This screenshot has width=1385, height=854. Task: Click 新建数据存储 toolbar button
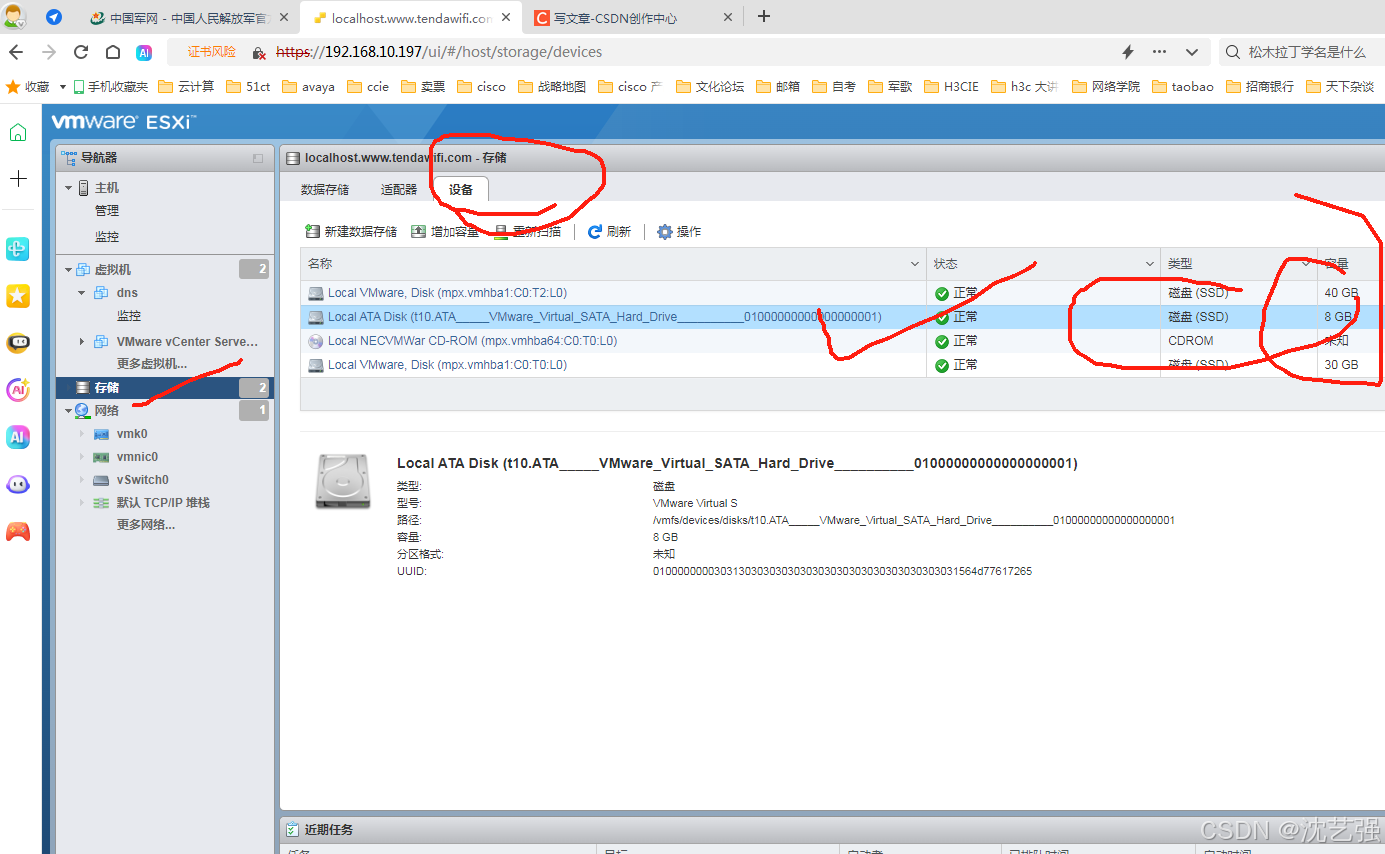[x=351, y=232]
